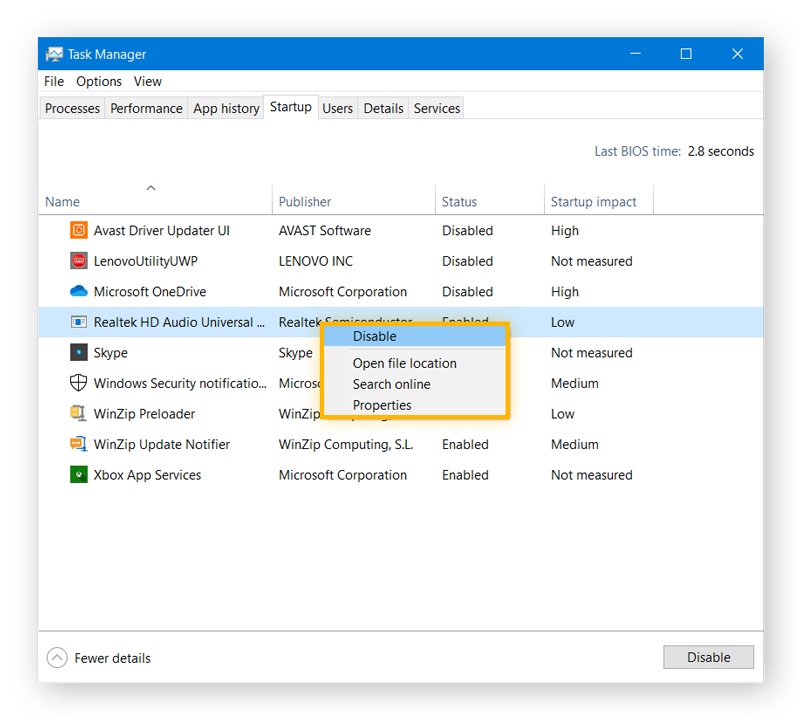Viewport: 800px width, 720px height.
Task: Switch to the Processes tab
Action: point(72,108)
